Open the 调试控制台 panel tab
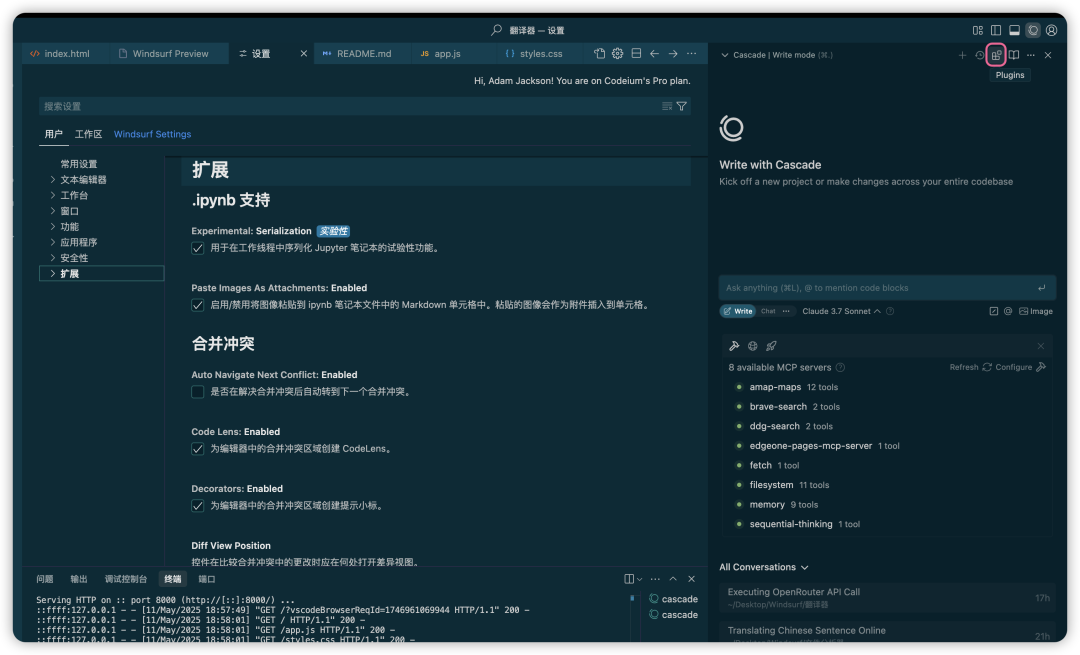Image resolution: width=1080 pixels, height=655 pixels. (126, 579)
